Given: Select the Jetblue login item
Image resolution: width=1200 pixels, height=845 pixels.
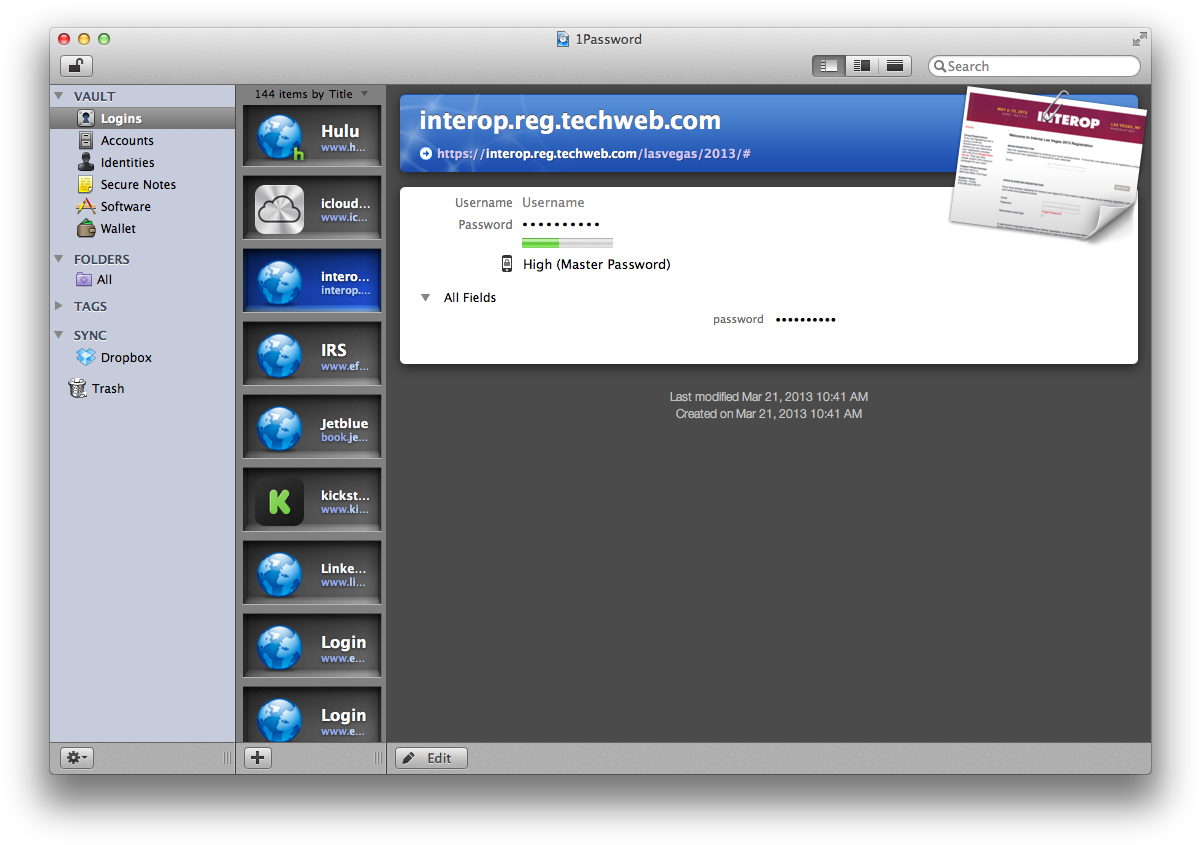Looking at the screenshot, I should [x=312, y=427].
